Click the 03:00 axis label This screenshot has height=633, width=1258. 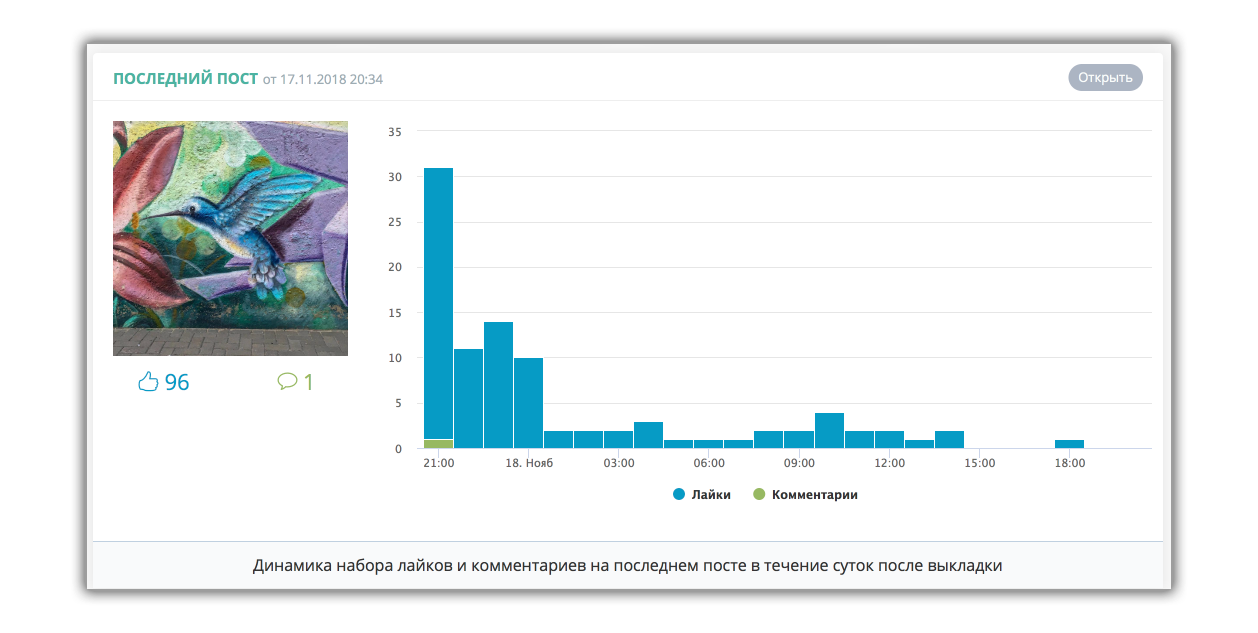tap(619, 464)
